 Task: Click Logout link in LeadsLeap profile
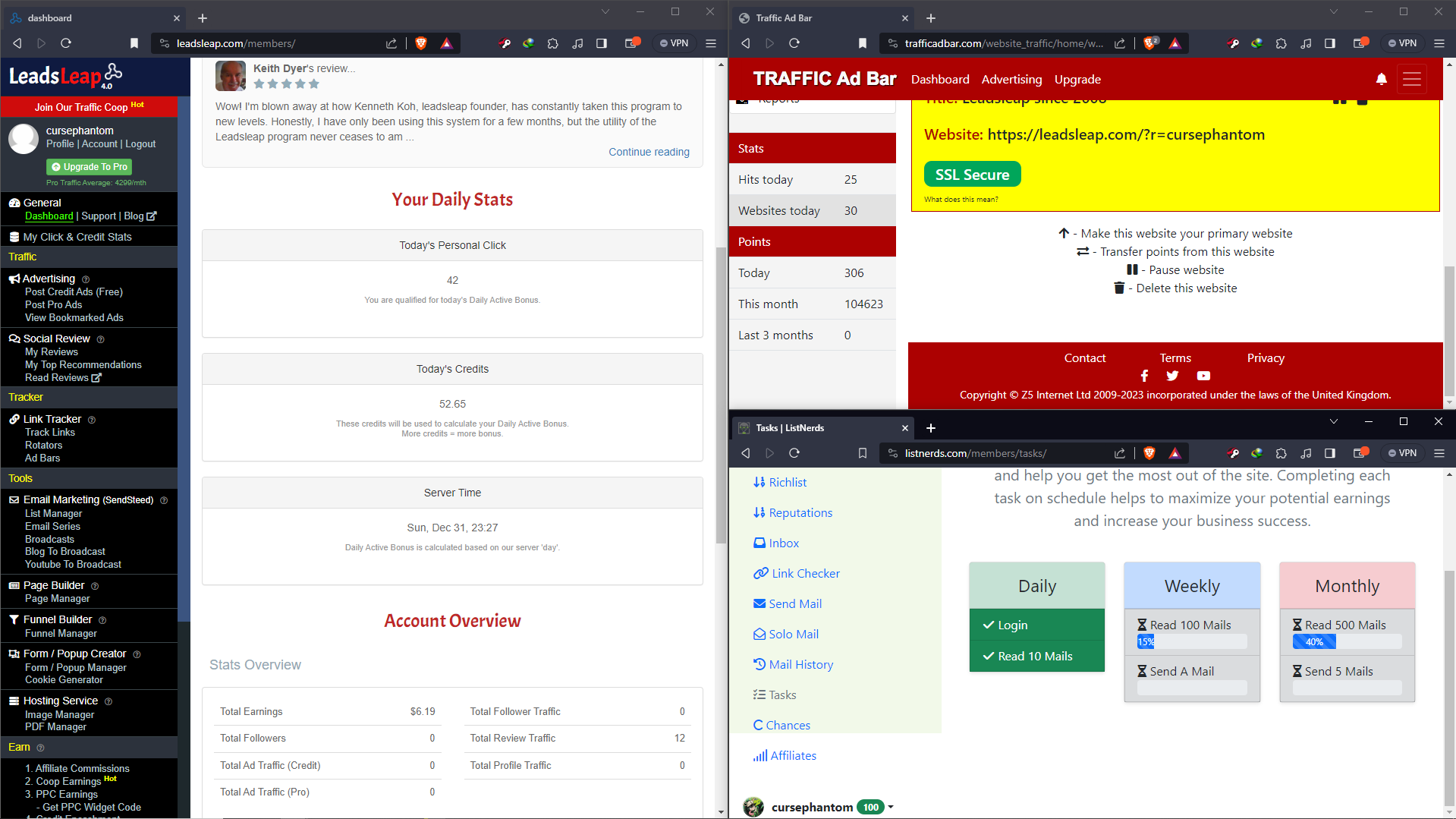[x=140, y=143]
